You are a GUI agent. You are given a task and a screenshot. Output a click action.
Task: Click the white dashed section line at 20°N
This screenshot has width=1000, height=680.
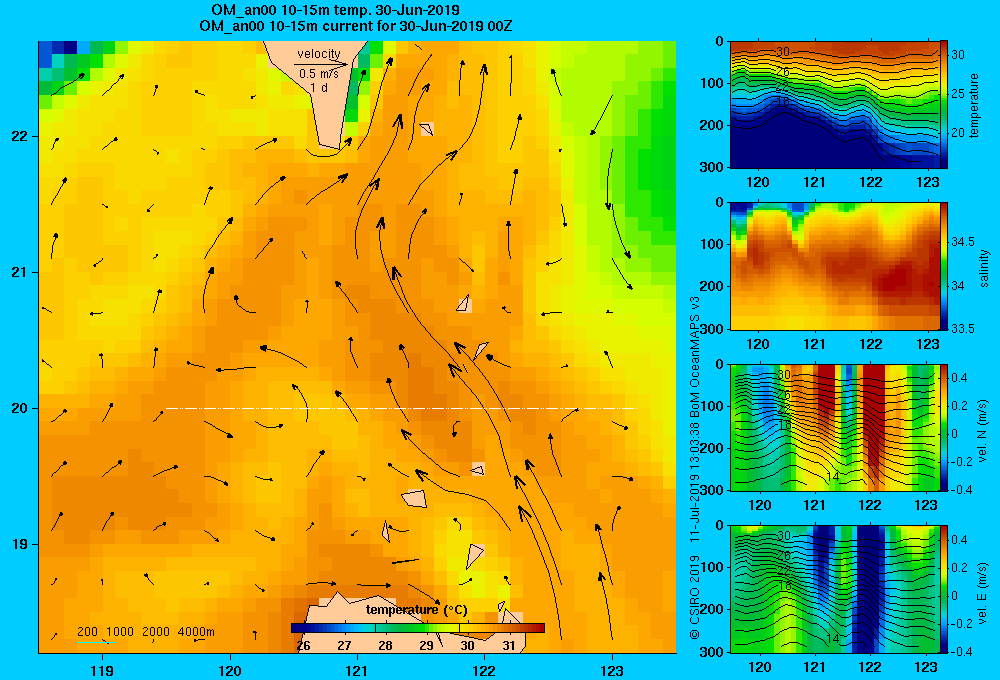click(401, 408)
